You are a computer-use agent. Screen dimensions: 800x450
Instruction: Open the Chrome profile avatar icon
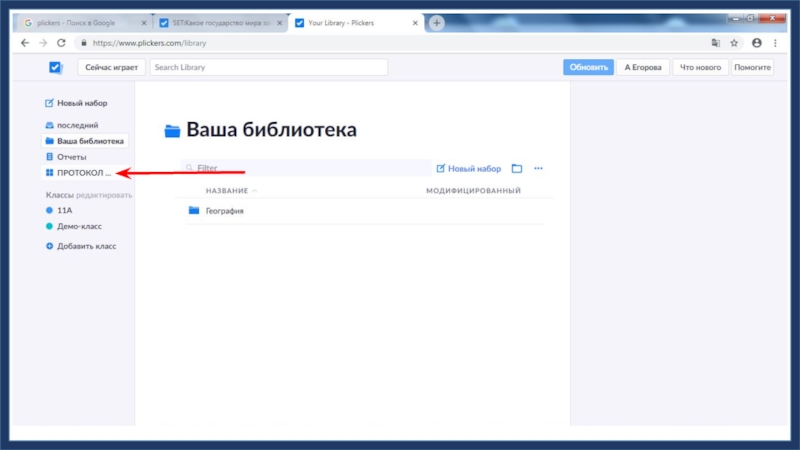point(756,43)
